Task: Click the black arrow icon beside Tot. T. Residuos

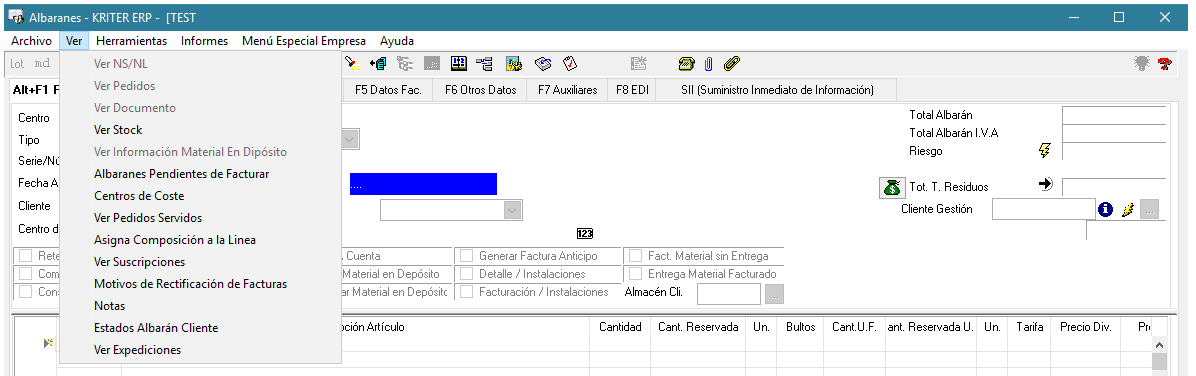Action: click(x=1046, y=184)
